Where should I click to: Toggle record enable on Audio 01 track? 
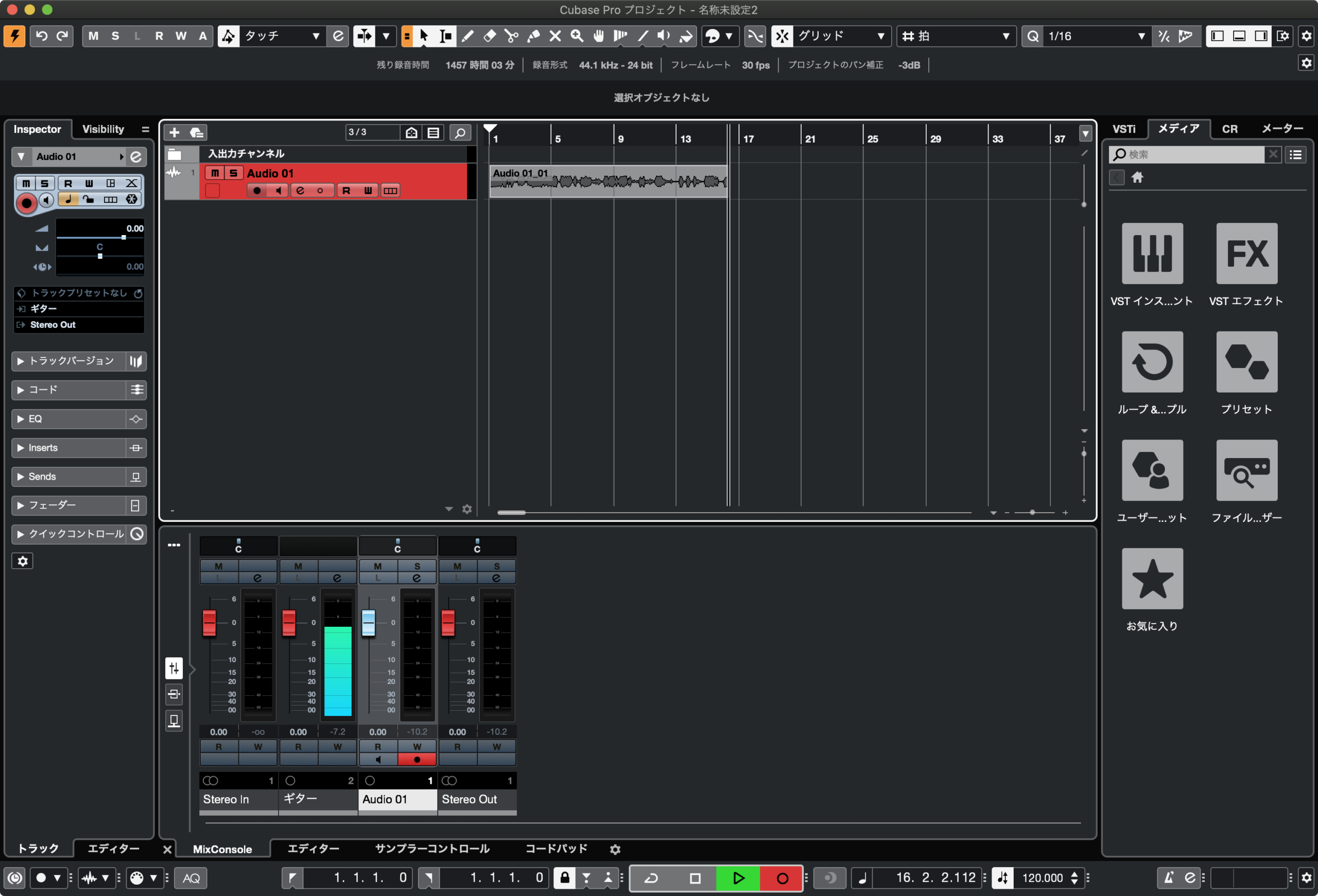click(x=257, y=190)
